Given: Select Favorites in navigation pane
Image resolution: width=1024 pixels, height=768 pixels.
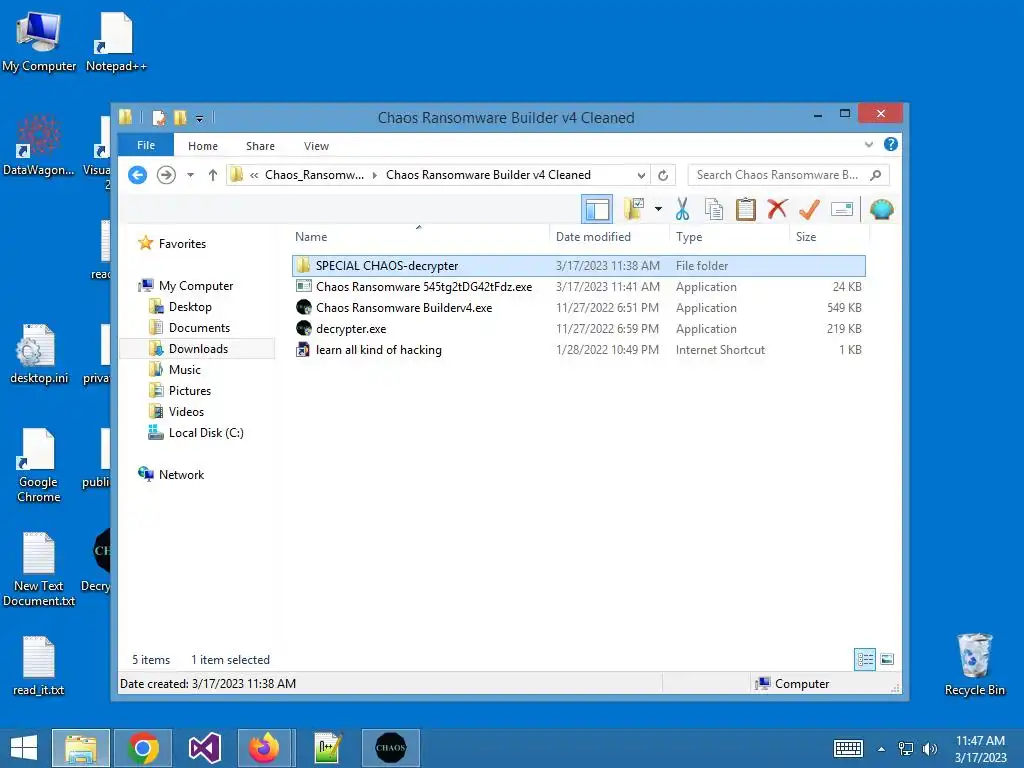Looking at the screenshot, I should [x=172, y=244].
